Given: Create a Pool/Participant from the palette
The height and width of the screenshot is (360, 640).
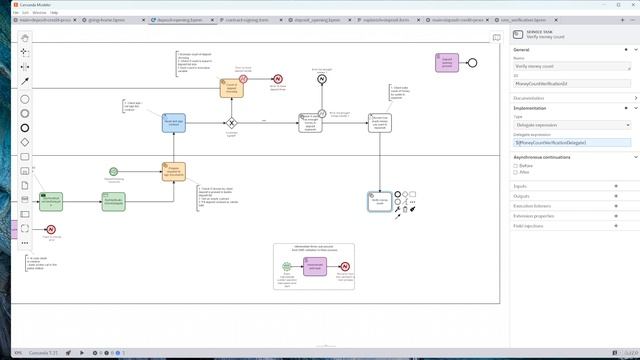Looking at the screenshot, I should coord(25,214).
